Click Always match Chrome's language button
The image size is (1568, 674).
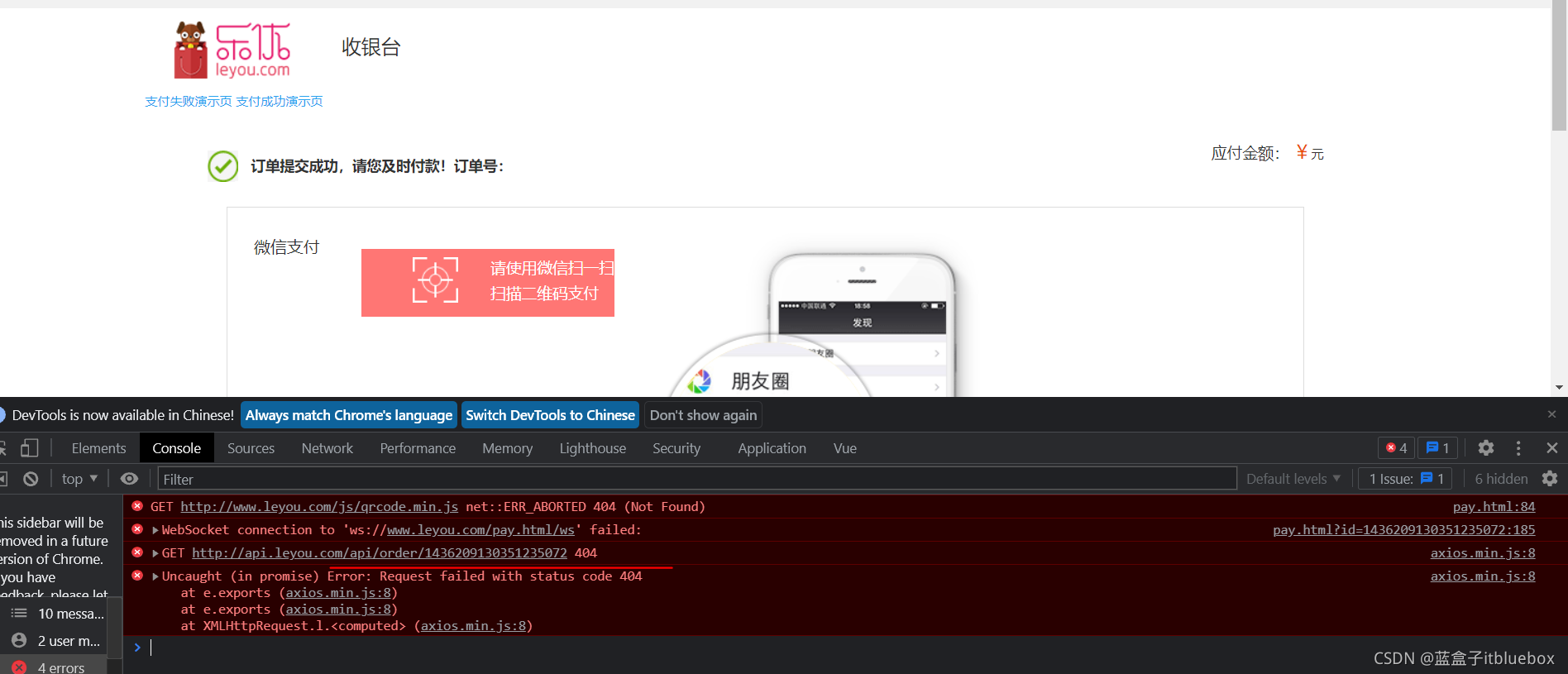click(x=349, y=415)
